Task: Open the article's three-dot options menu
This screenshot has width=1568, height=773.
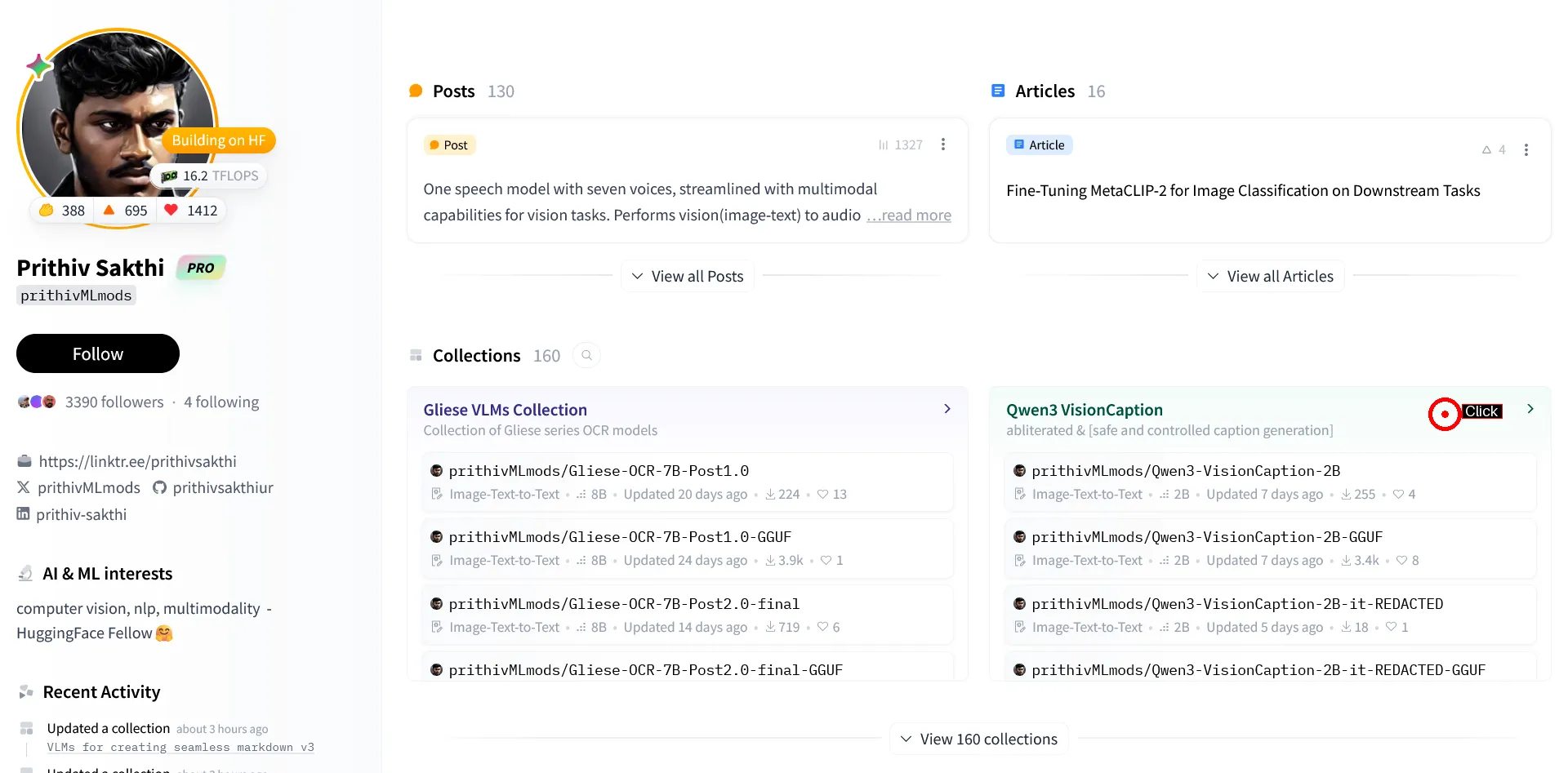Action: (x=1526, y=150)
